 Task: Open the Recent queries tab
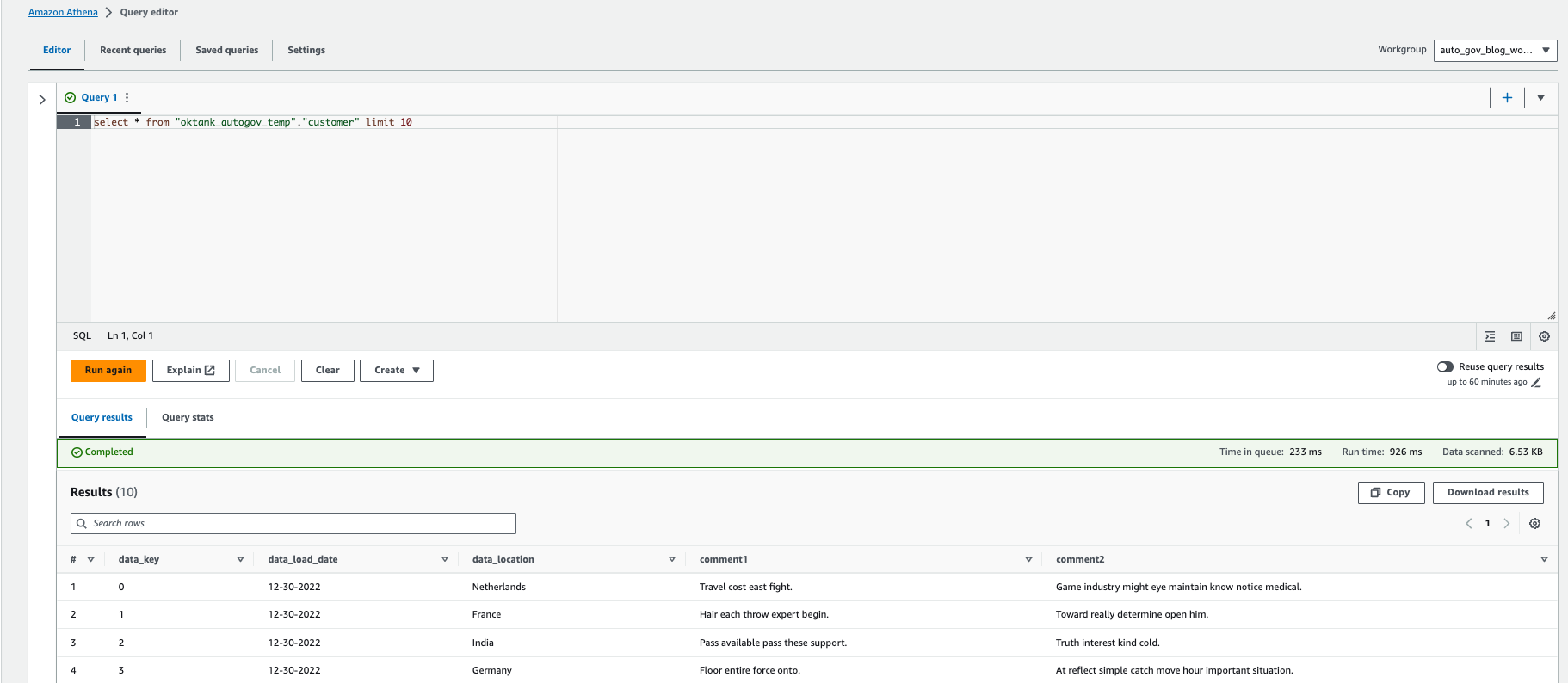tap(133, 50)
